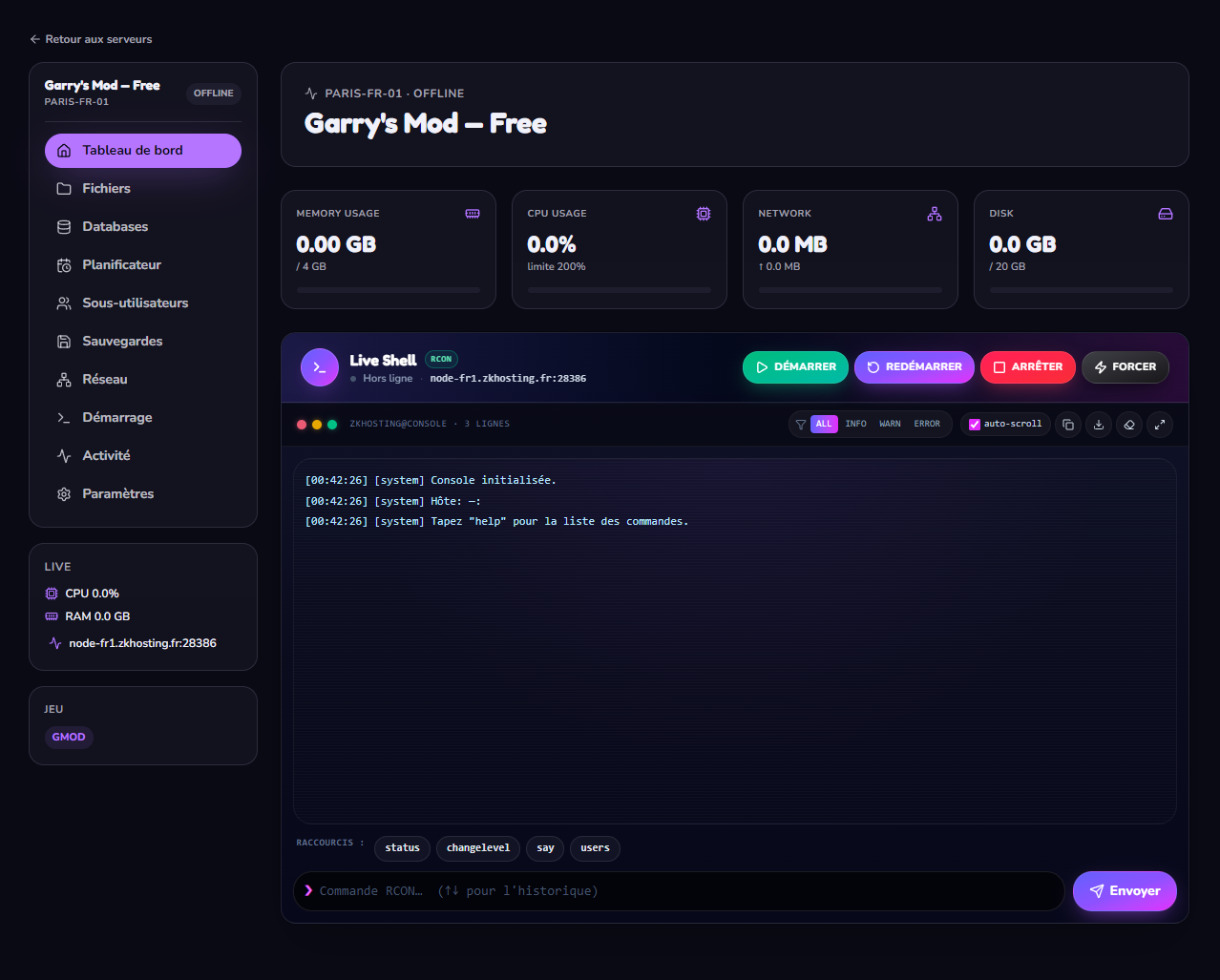Expand console to fullscreen icon
The image size is (1220, 980).
1160,425
